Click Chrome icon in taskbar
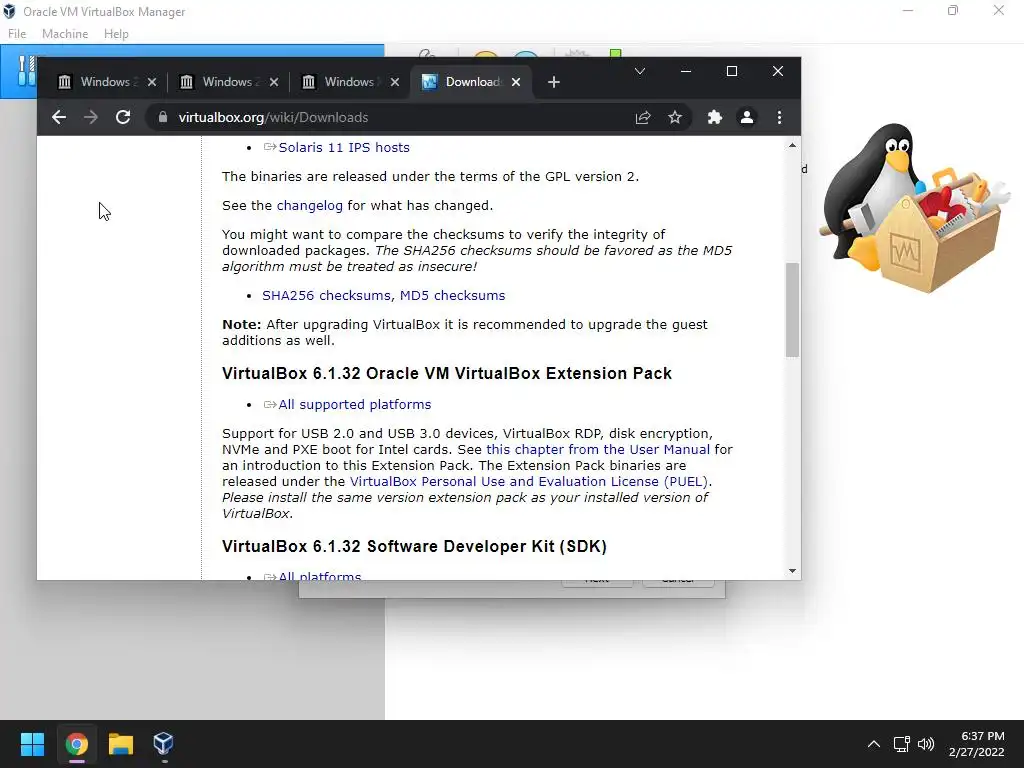1024x768 pixels. pyautogui.click(x=76, y=744)
